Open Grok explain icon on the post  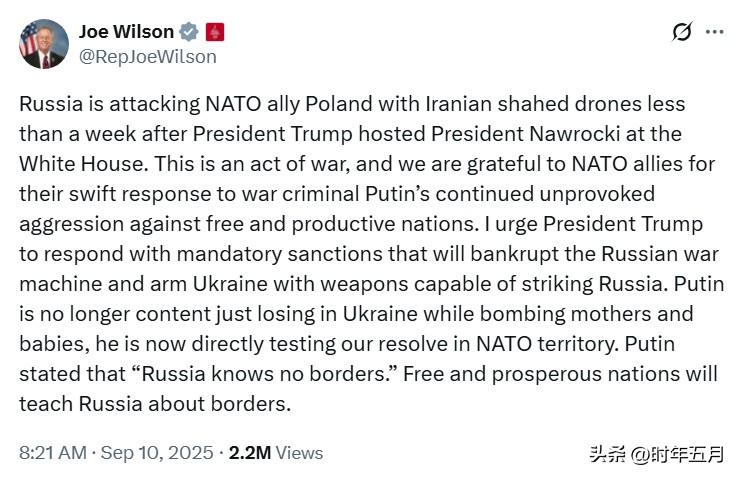(x=682, y=32)
